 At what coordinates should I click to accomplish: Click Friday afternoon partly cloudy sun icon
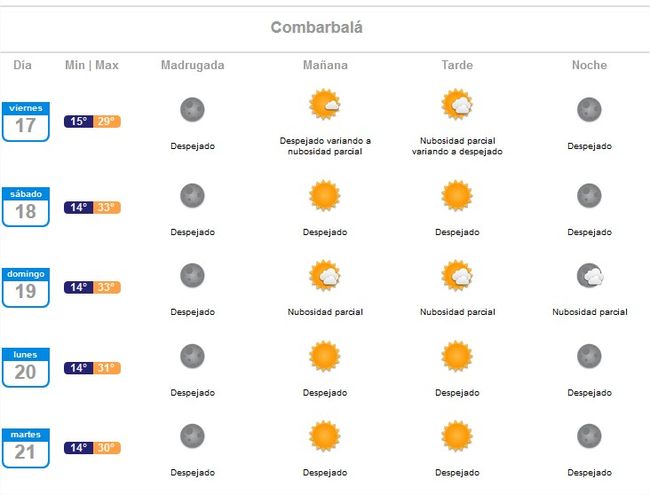click(x=457, y=104)
